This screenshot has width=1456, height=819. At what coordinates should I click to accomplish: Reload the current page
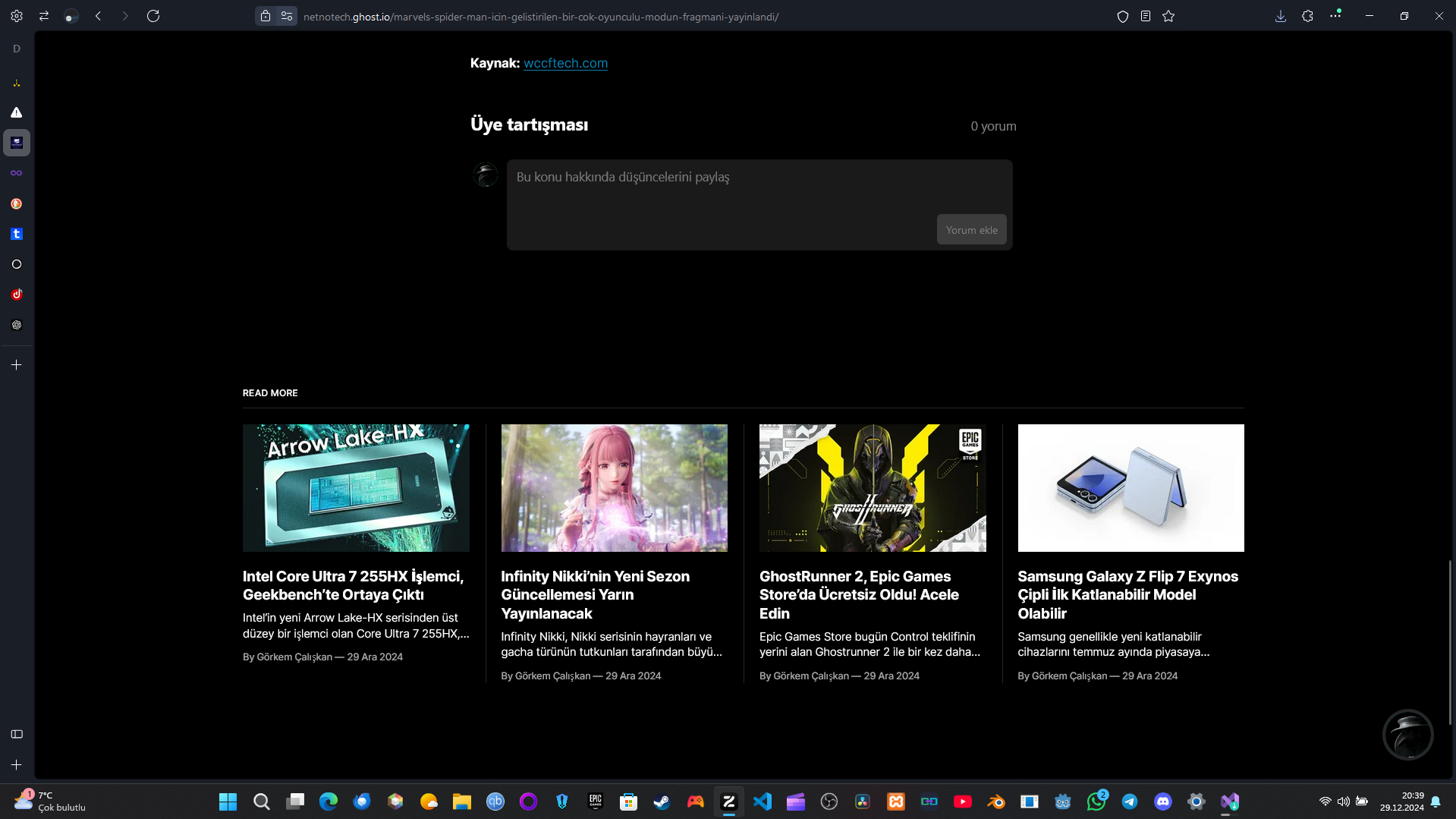click(x=153, y=16)
